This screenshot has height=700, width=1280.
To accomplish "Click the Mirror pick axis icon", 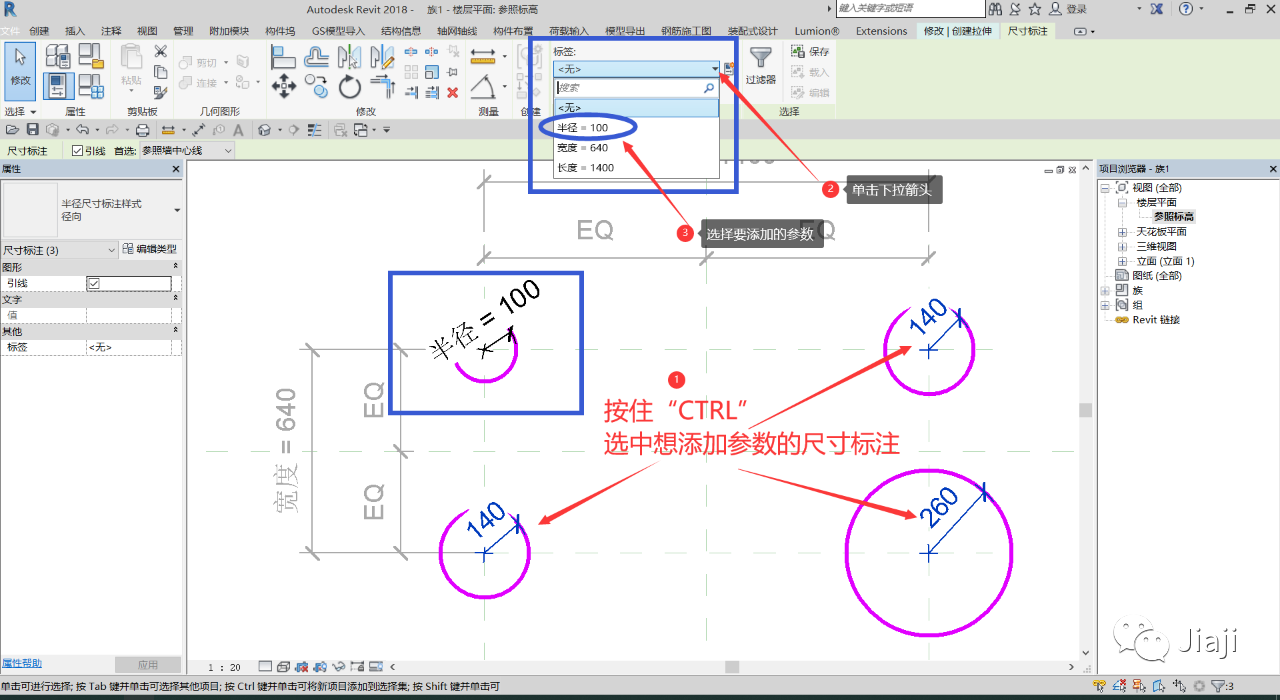I will pyautogui.click(x=350, y=58).
